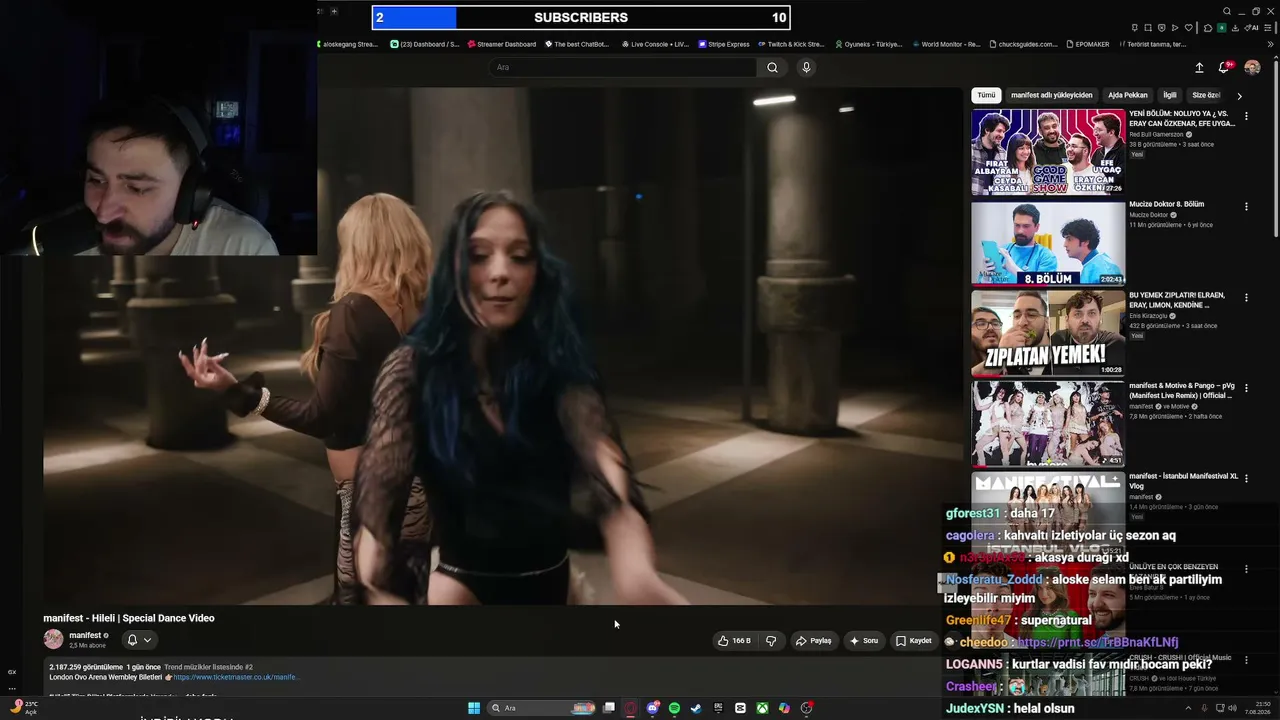Open manifest & Motive pVg video thumbnail

[x=1048, y=424]
